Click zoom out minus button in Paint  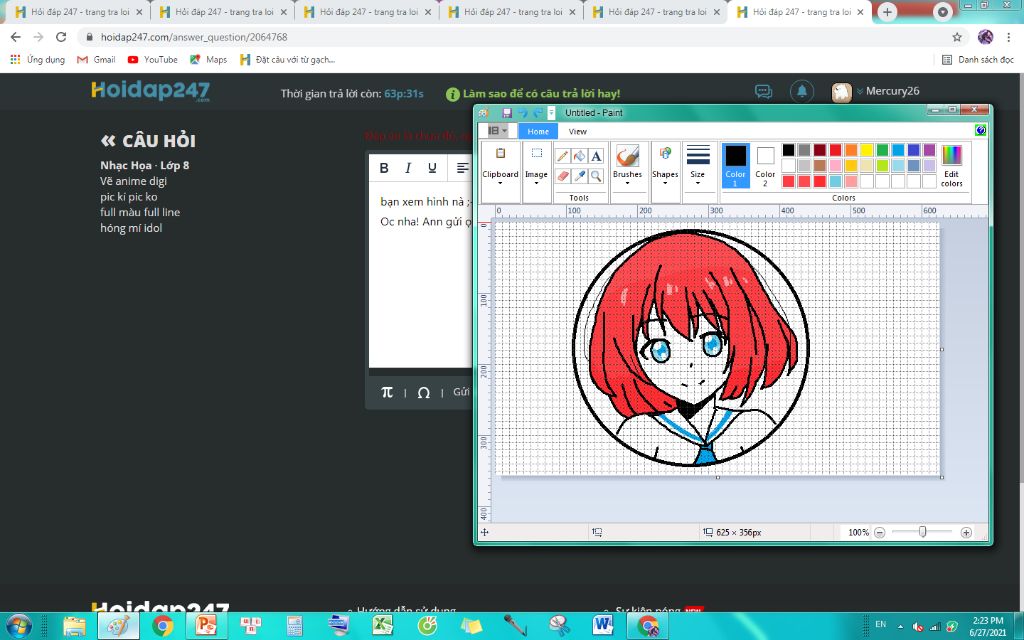[x=880, y=532]
